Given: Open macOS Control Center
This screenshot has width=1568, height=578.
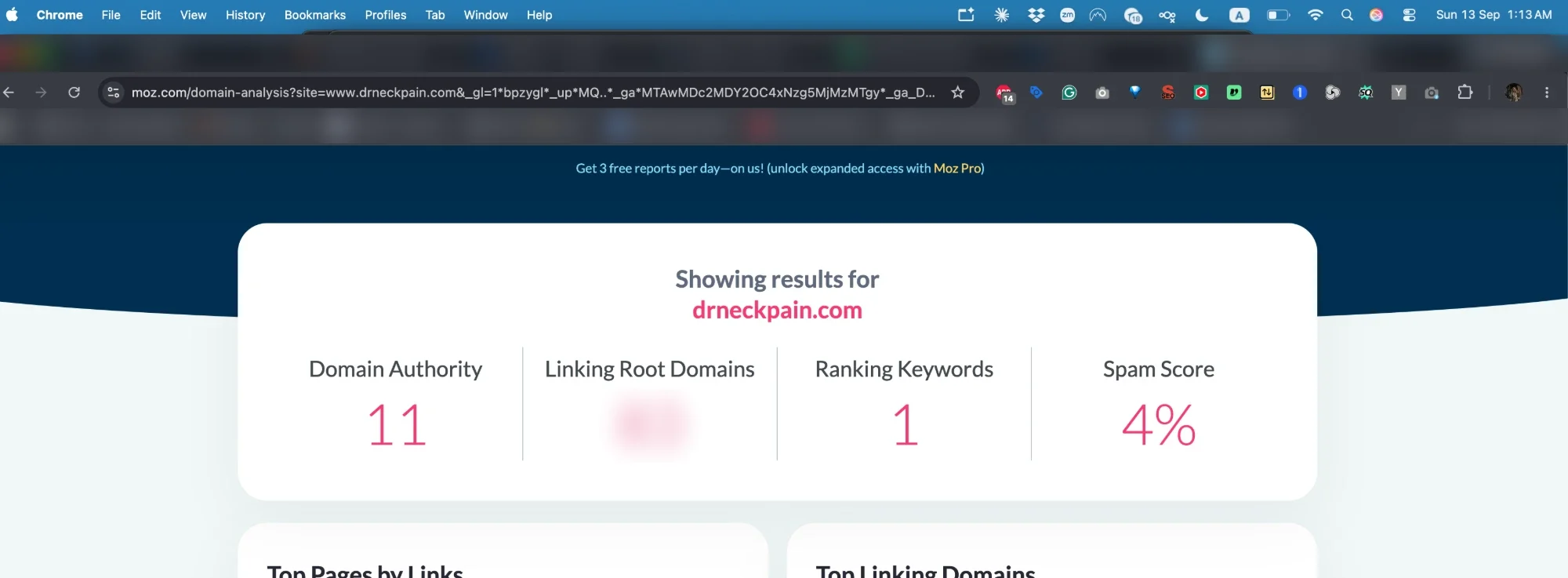Looking at the screenshot, I should point(1409,15).
